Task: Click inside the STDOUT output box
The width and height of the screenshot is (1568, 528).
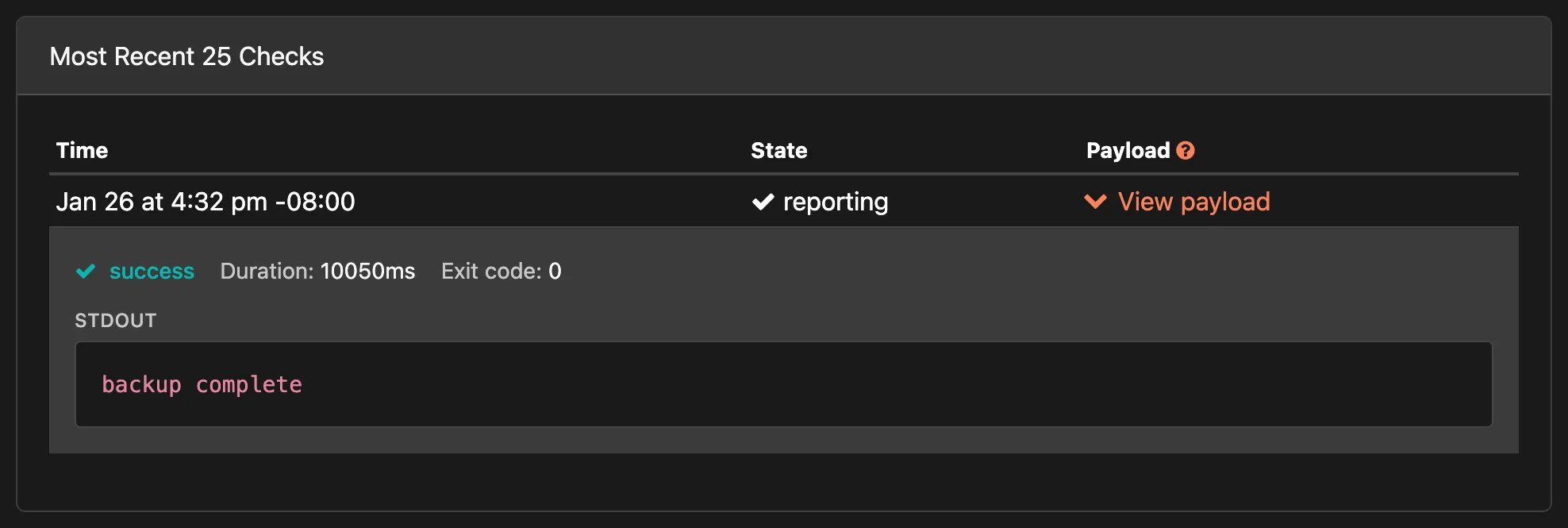Action: point(786,384)
